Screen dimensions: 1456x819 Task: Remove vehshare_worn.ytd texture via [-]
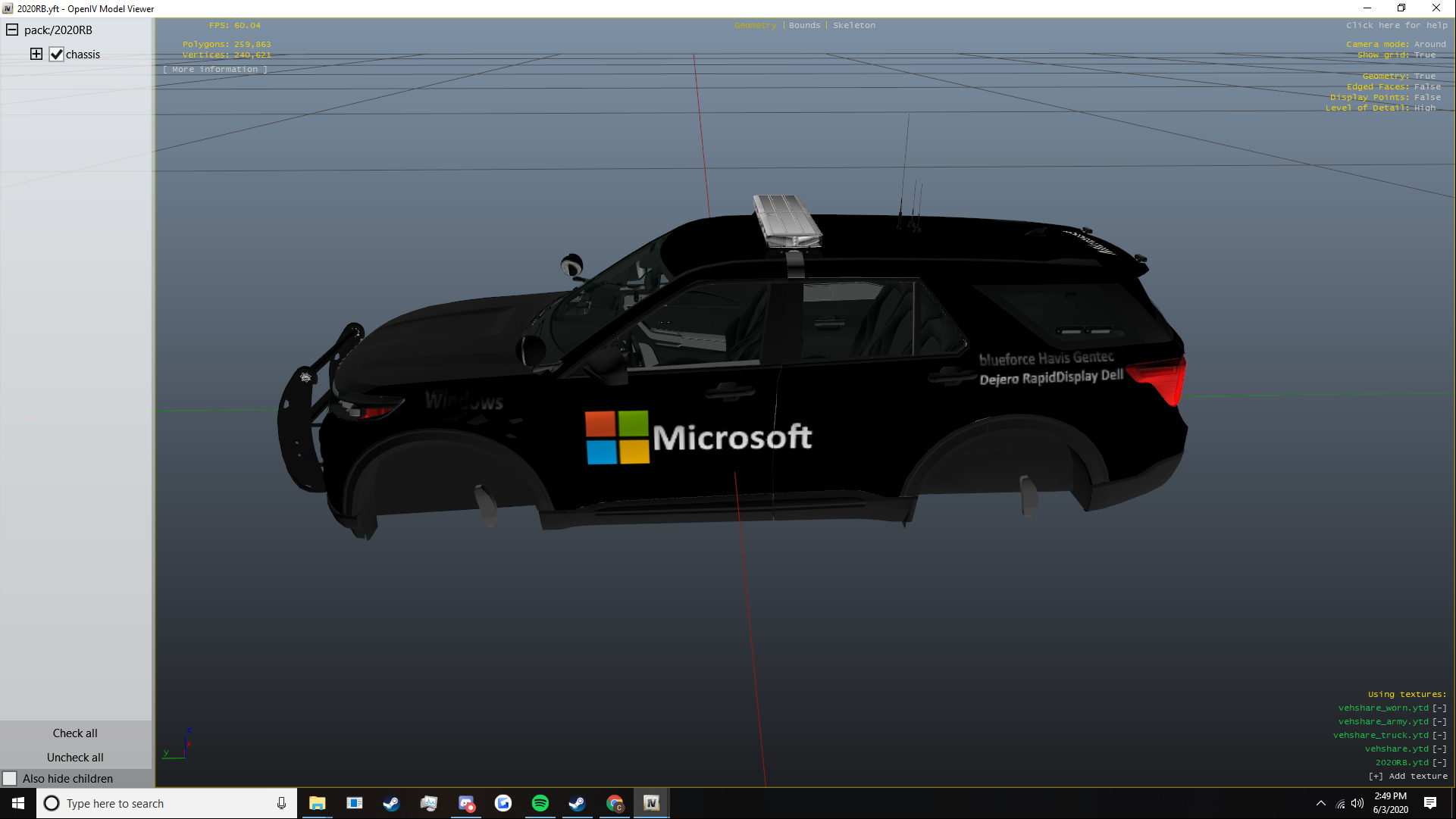pyautogui.click(x=1439, y=708)
